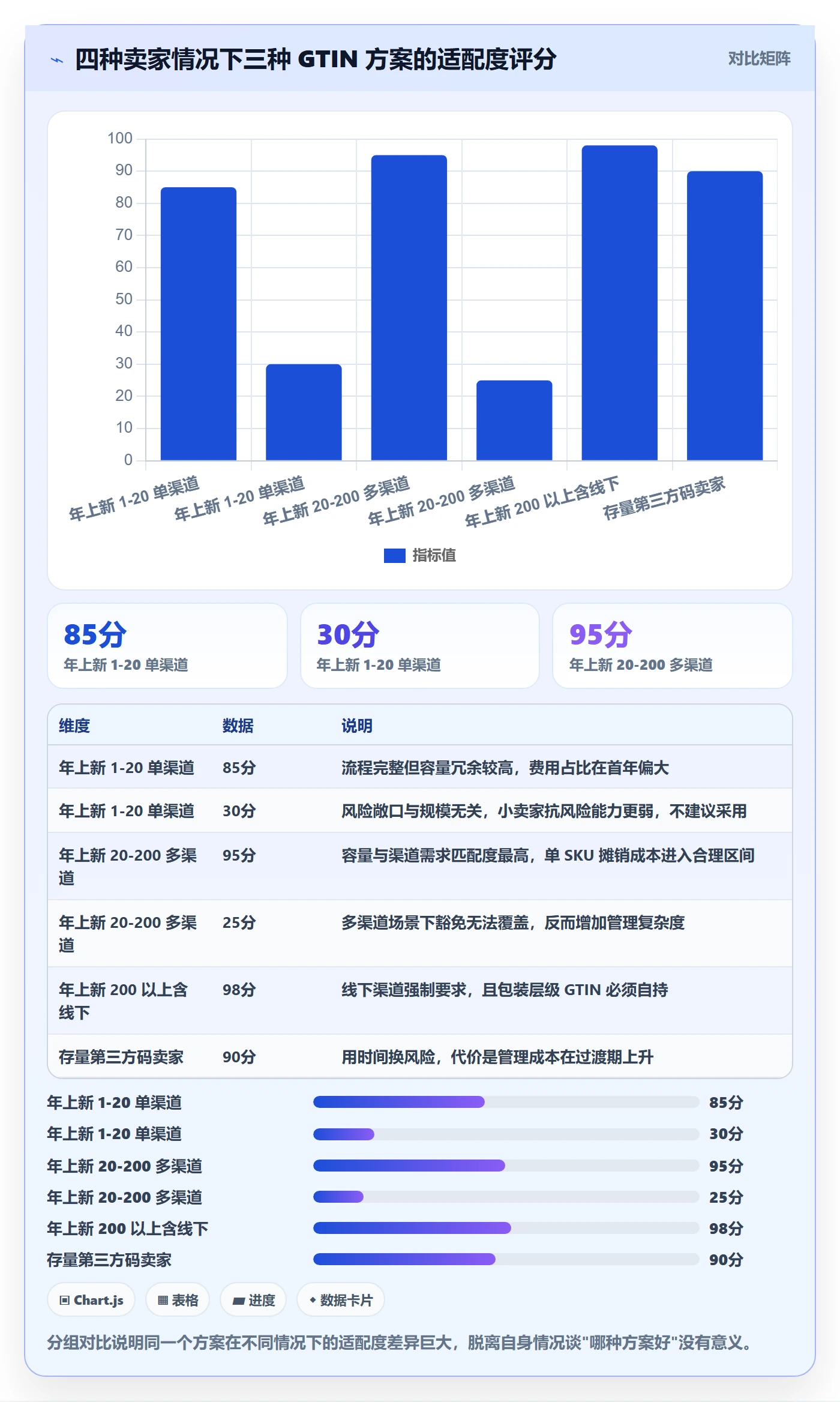Select row text 风险敞口与规模无关
Viewport: 840px width, 1402px height.
coord(412,811)
